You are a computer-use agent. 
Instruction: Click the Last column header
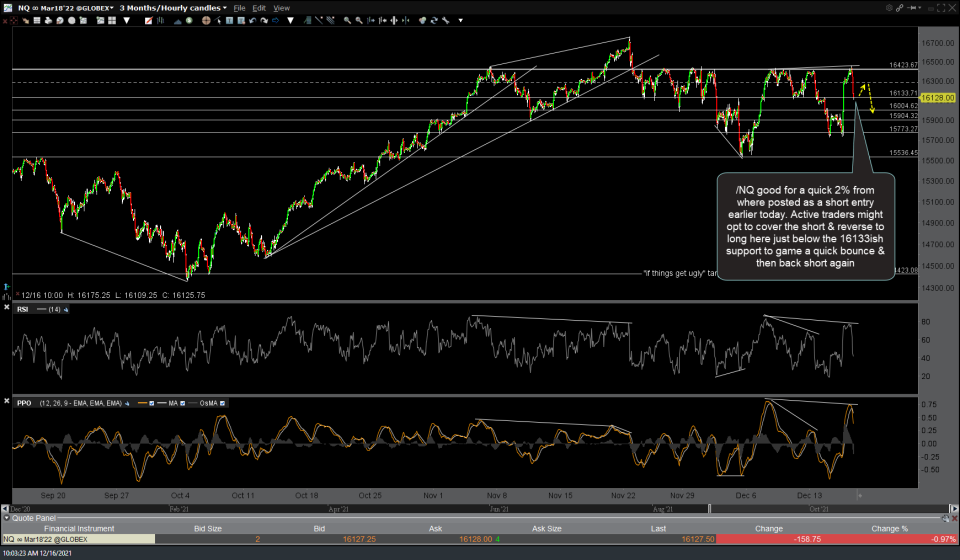658,528
